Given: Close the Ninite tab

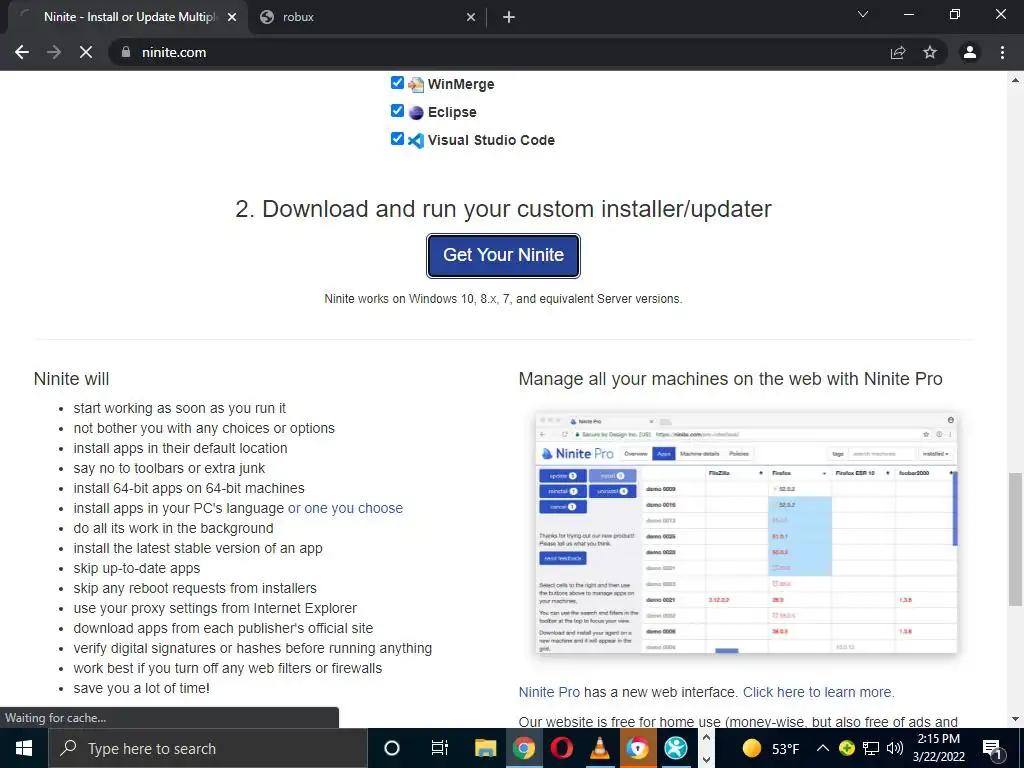Looking at the screenshot, I should (x=232, y=18).
